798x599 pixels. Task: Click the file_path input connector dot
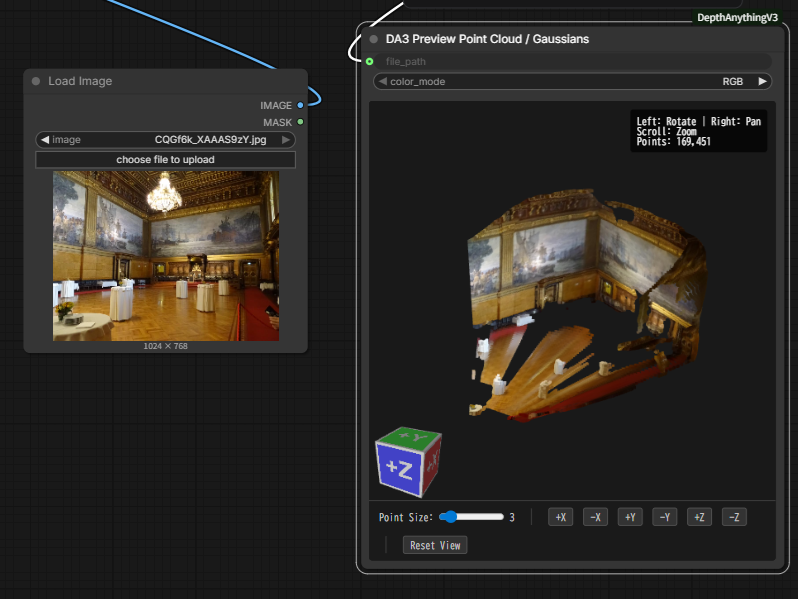pos(370,61)
